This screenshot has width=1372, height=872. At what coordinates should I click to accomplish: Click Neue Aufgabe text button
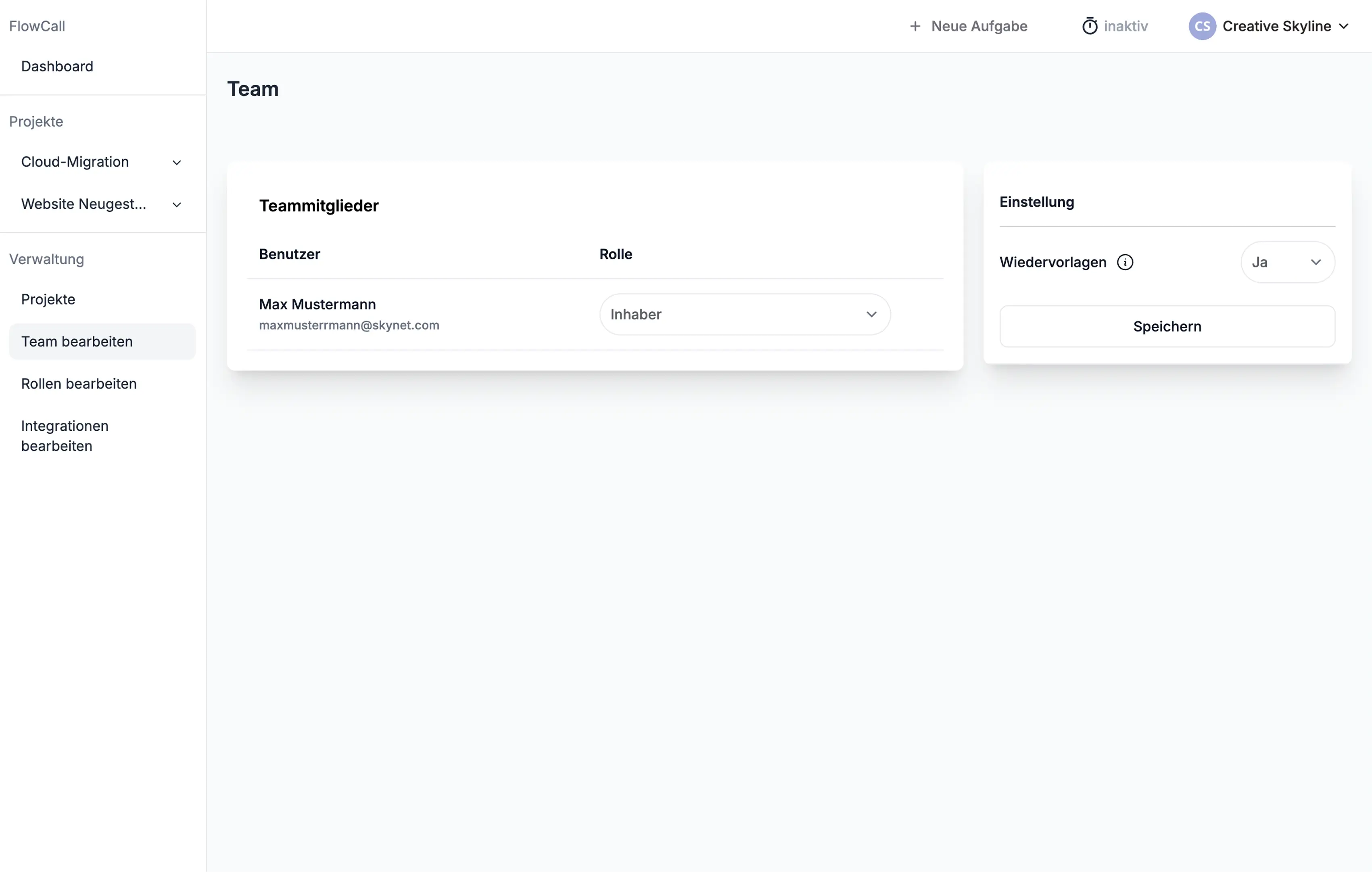pos(979,26)
